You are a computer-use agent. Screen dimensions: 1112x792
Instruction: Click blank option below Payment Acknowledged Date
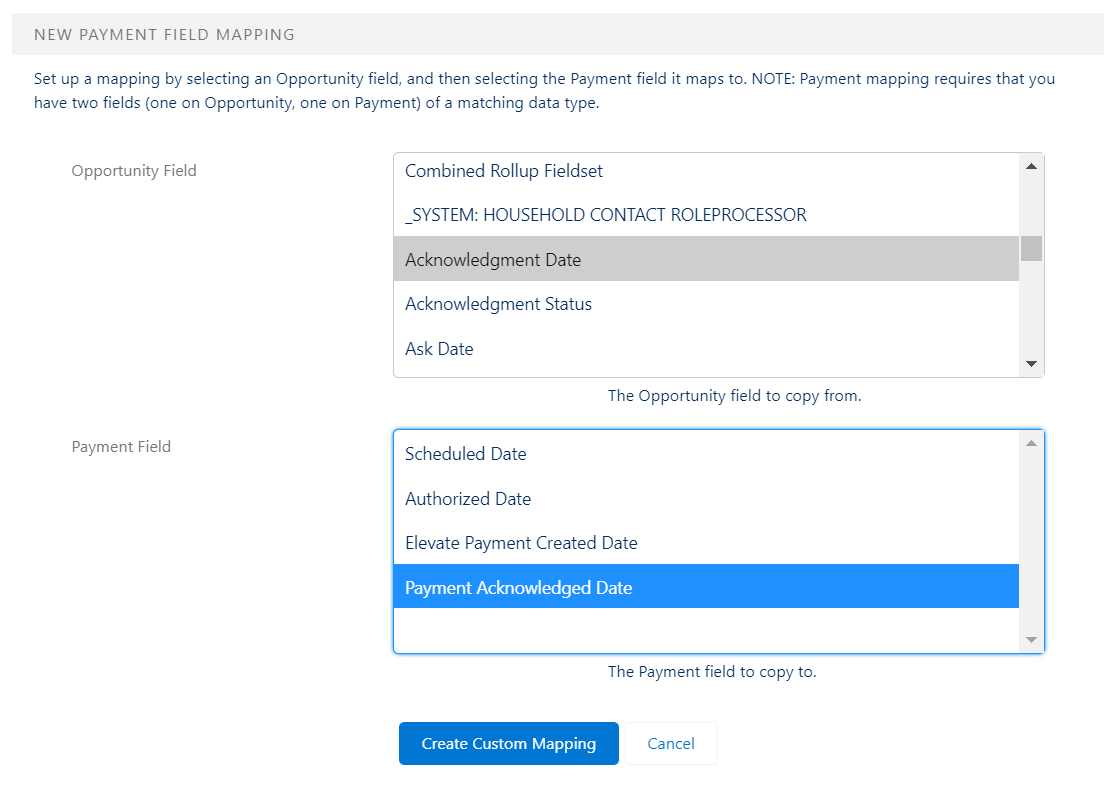(x=705, y=630)
